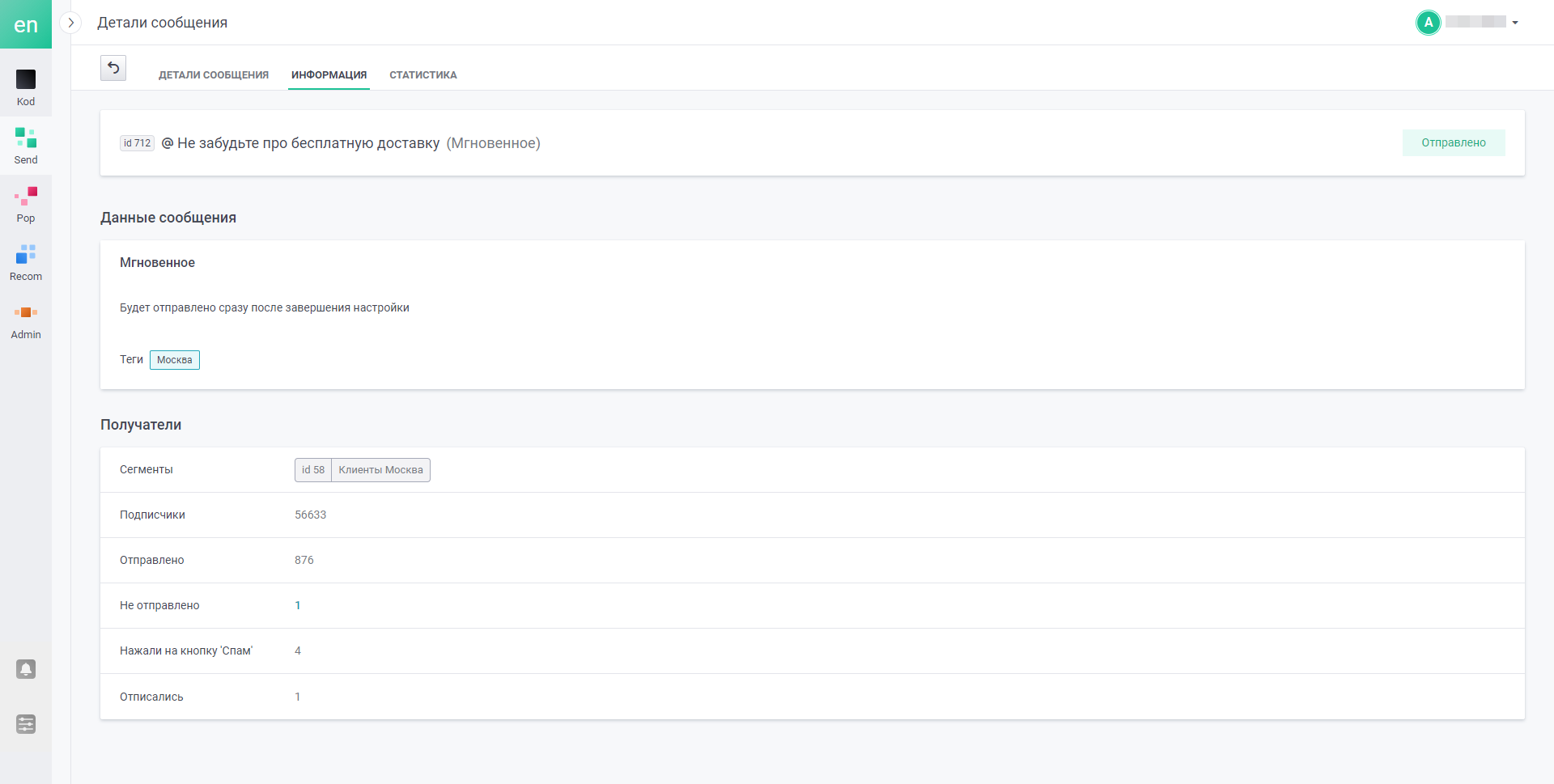Click the 'Сегменты' row label
Image resolution: width=1554 pixels, height=784 pixels.
[146, 469]
